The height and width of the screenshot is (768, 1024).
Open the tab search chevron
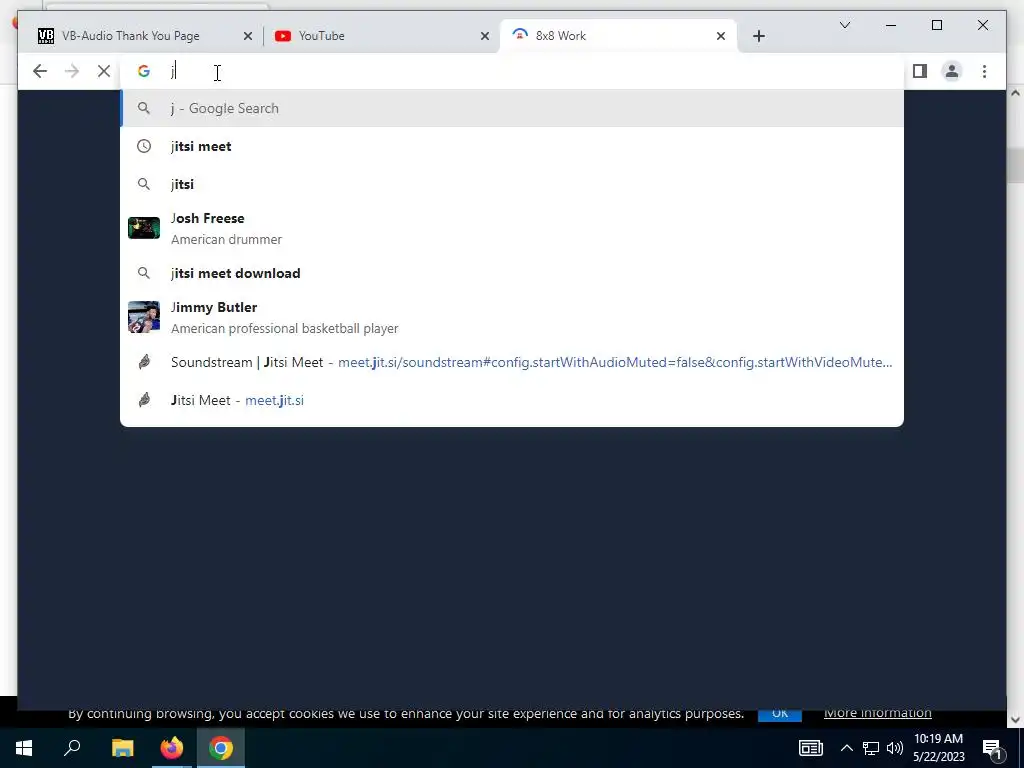click(844, 25)
